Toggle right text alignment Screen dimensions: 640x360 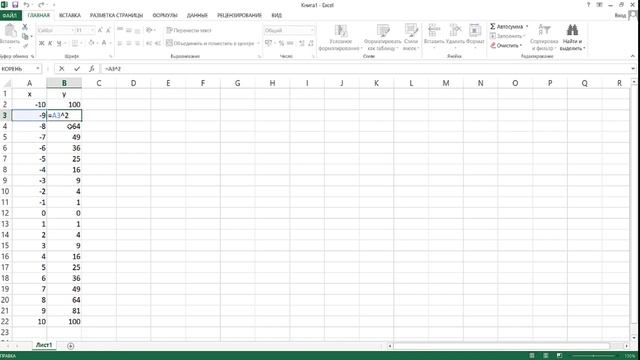138,43
